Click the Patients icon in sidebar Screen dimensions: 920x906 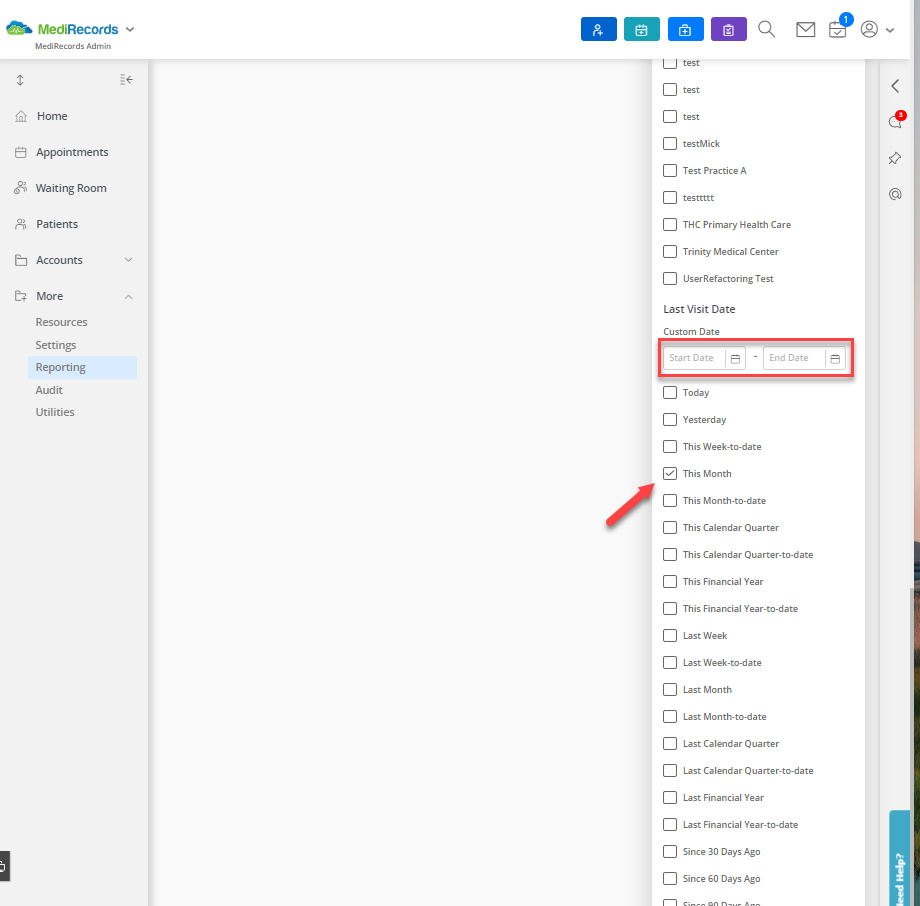coord(21,224)
